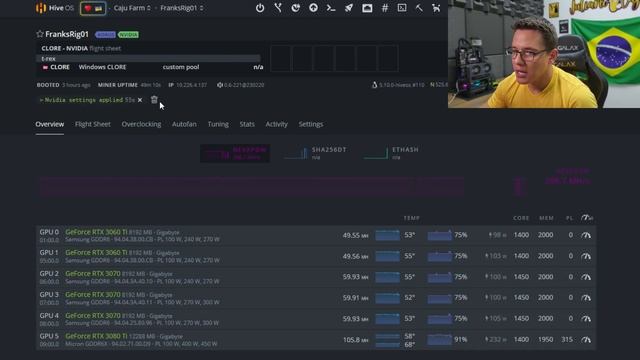
Task: Click GPU 5 GeForce RTX 3080 Ti name
Action: coord(96,336)
